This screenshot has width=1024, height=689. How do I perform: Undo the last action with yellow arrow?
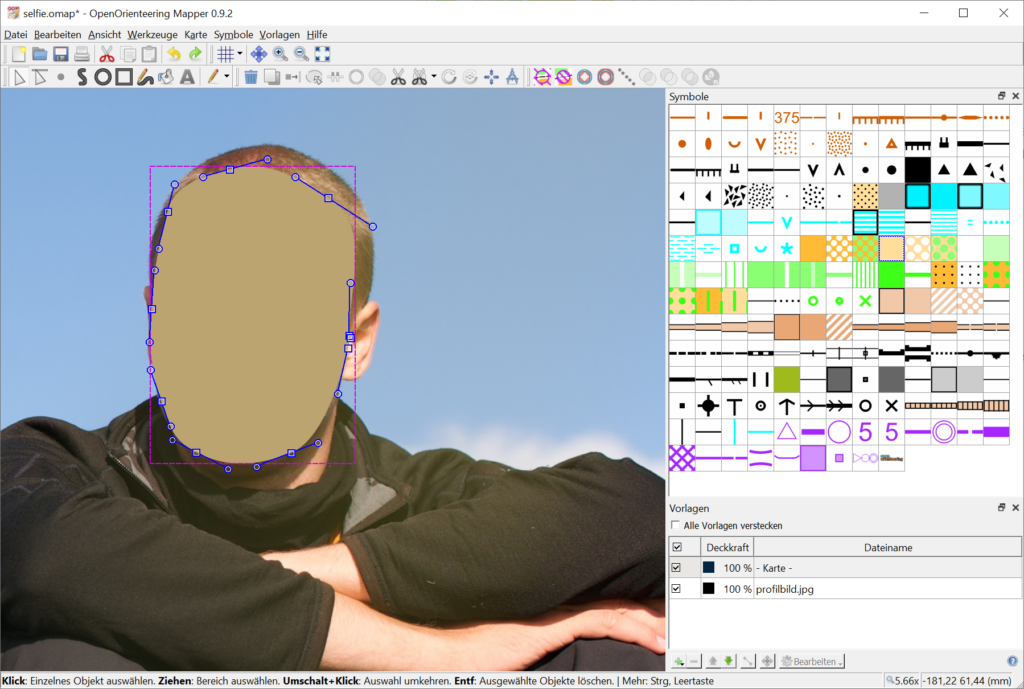pyautogui.click(x=174, y=54)
